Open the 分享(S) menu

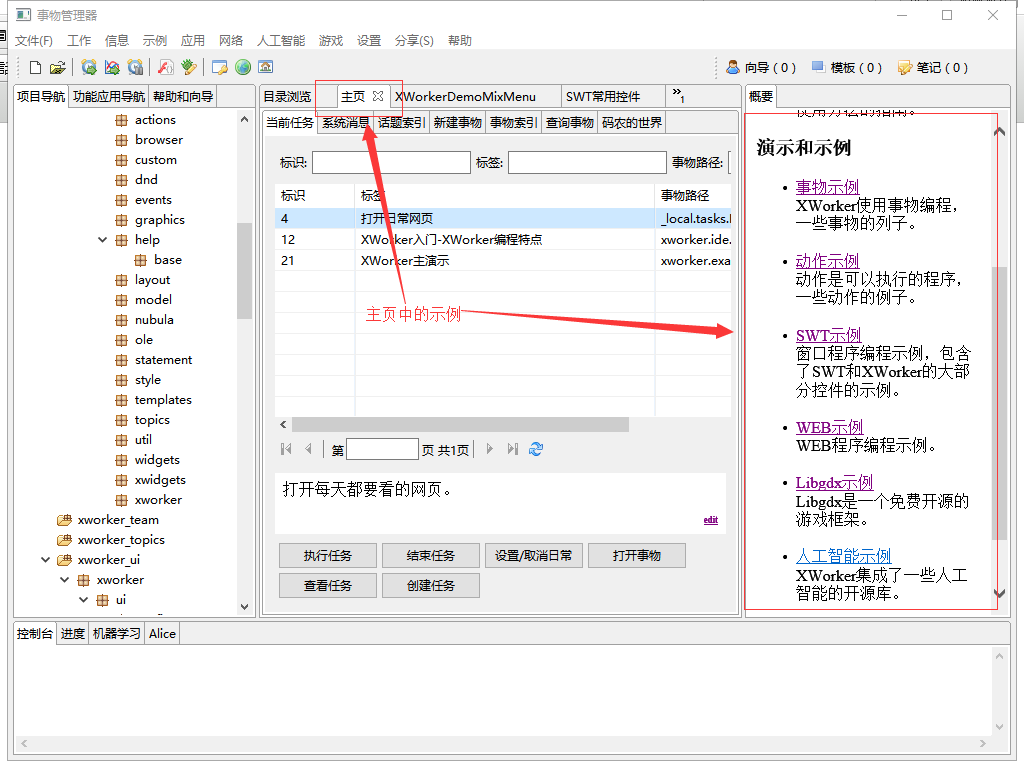pos(414,40)
